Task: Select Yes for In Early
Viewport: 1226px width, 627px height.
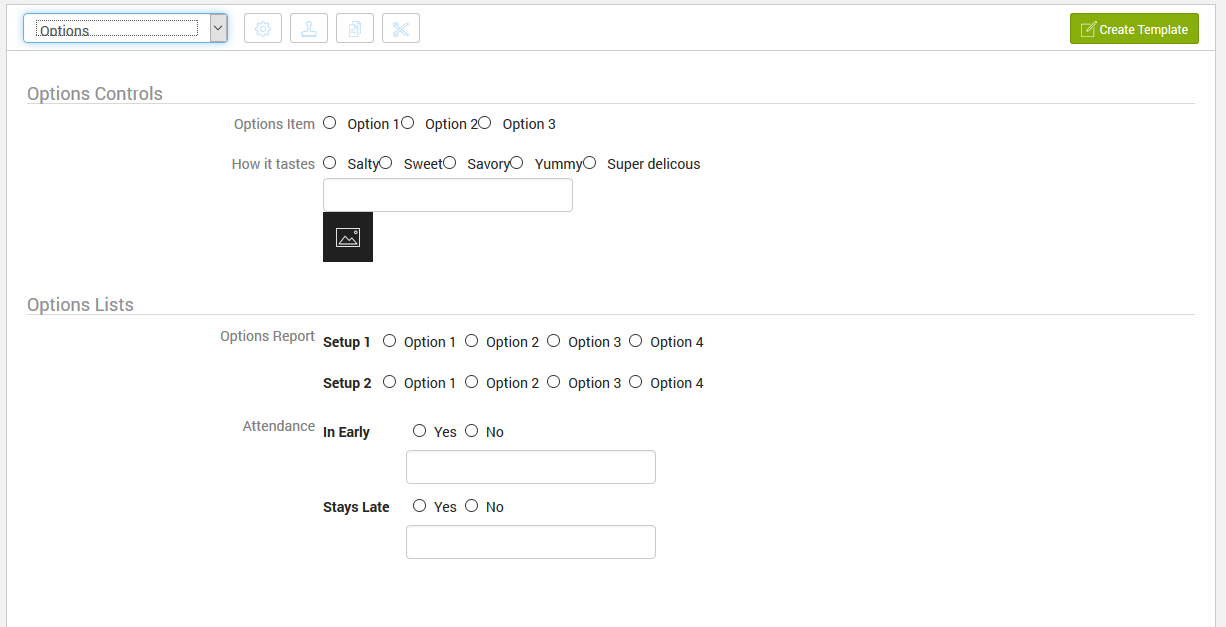Action: tap(420, 431)
